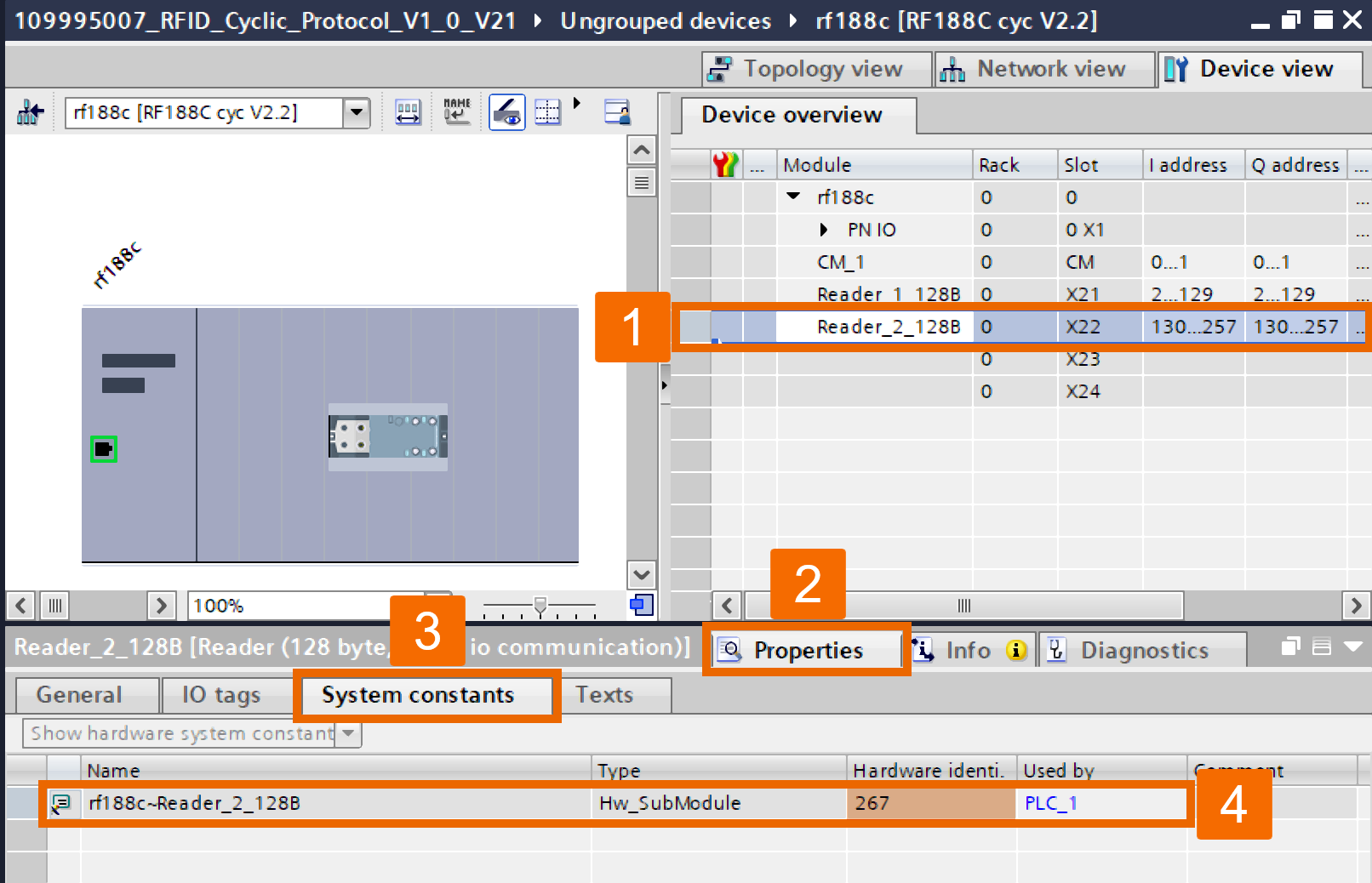Switch to Network view
This screenshot has width=1372, height=883.
point(1044,69)
